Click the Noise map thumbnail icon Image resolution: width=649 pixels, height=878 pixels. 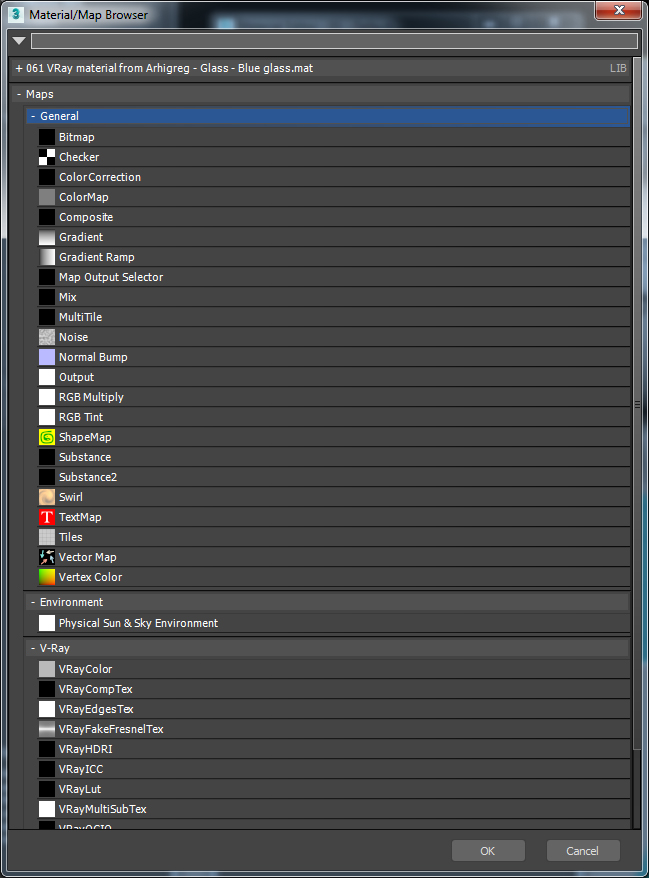tap(47, 337)
